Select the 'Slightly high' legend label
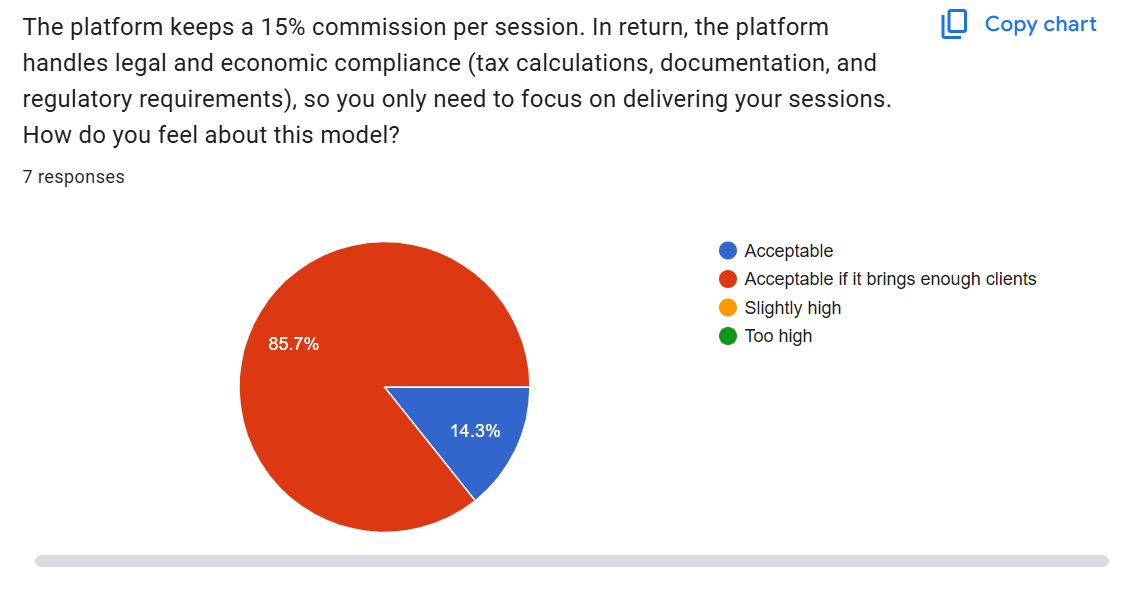The image size is (1135, 603). (x=792, y=308)
